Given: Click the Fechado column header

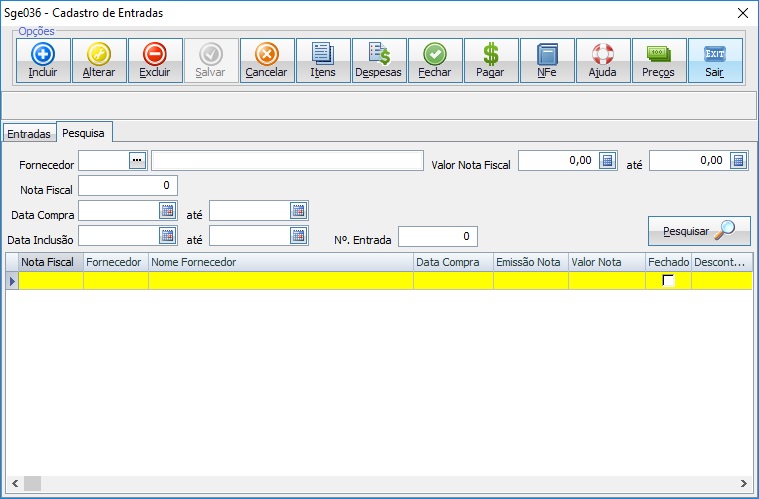Looking at the screenshot, I should (668, 262).
